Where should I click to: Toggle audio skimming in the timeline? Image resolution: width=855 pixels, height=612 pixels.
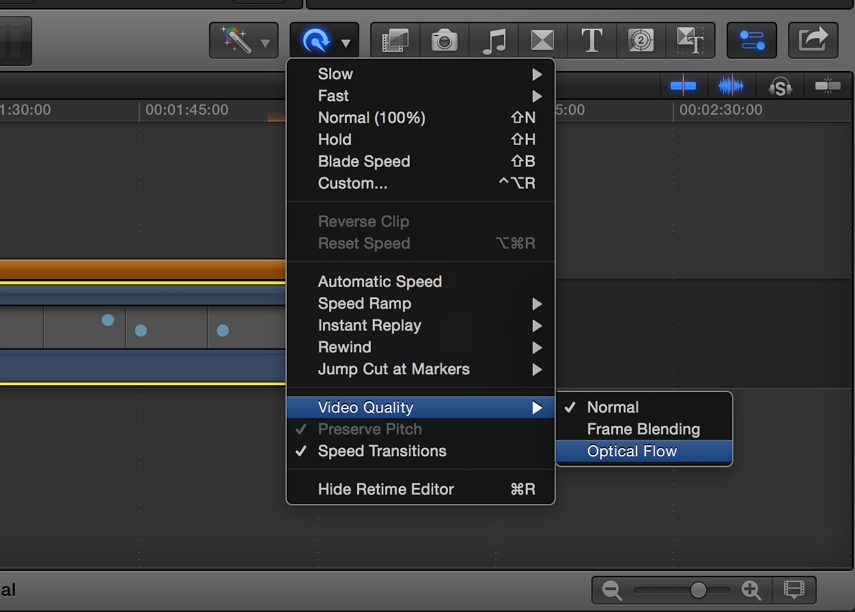click(x=730, y=85)
